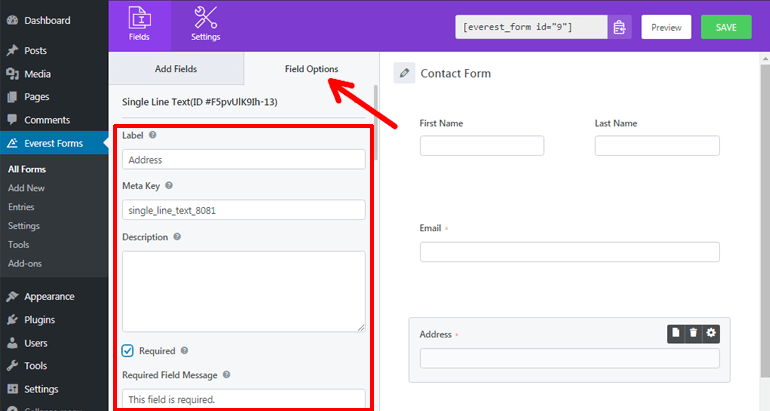Viewport: 770px width, 411px height.
Task: Click the Posts pin icon in the sidebar
Action: [x=12, y=50]
